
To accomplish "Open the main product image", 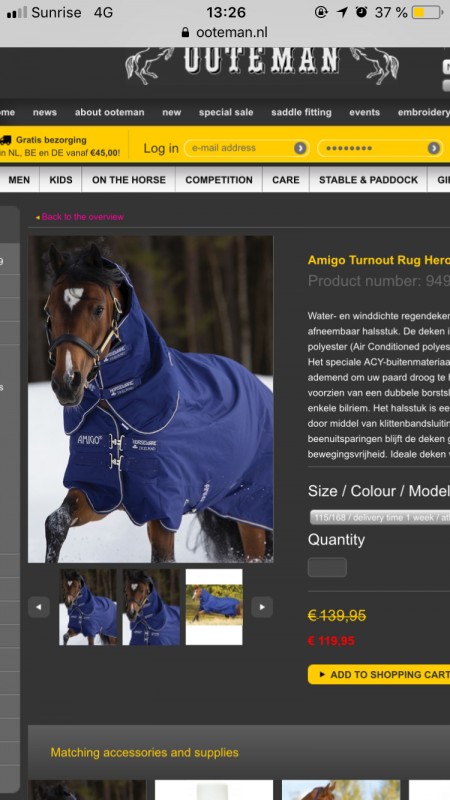I will pos(151,399).
